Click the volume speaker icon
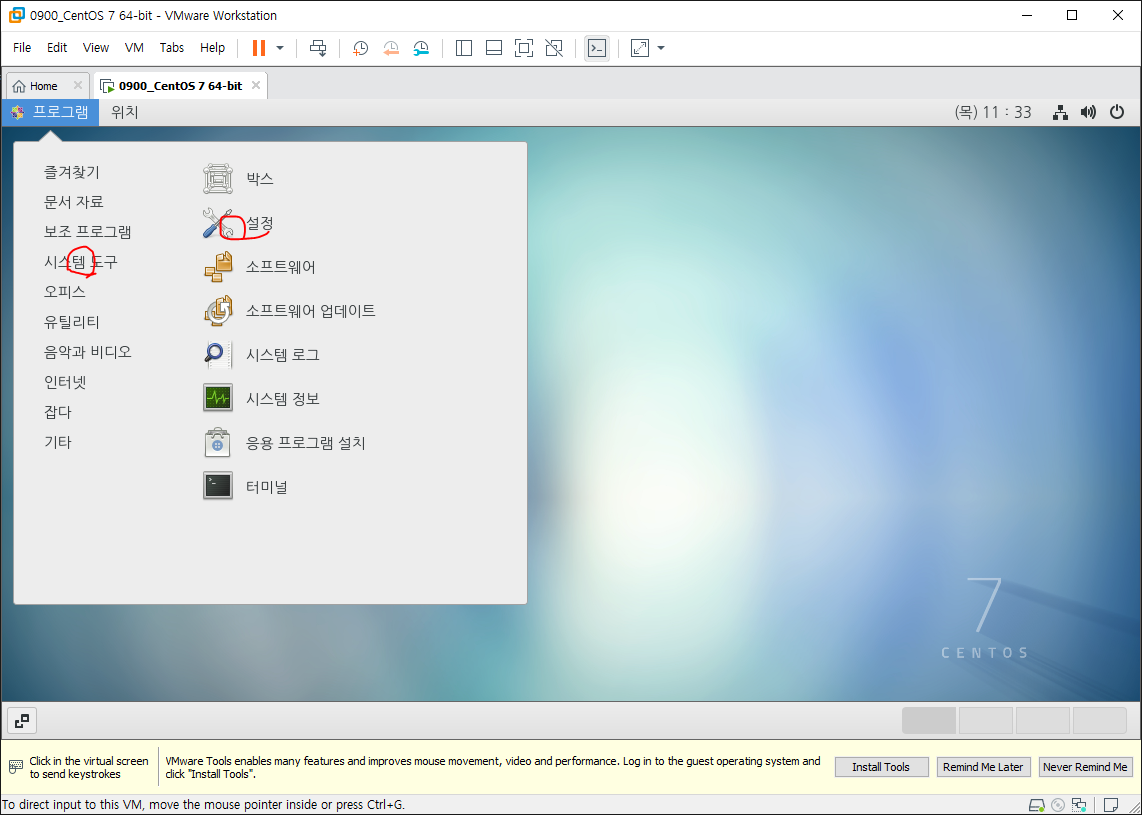 point(1088,112)
